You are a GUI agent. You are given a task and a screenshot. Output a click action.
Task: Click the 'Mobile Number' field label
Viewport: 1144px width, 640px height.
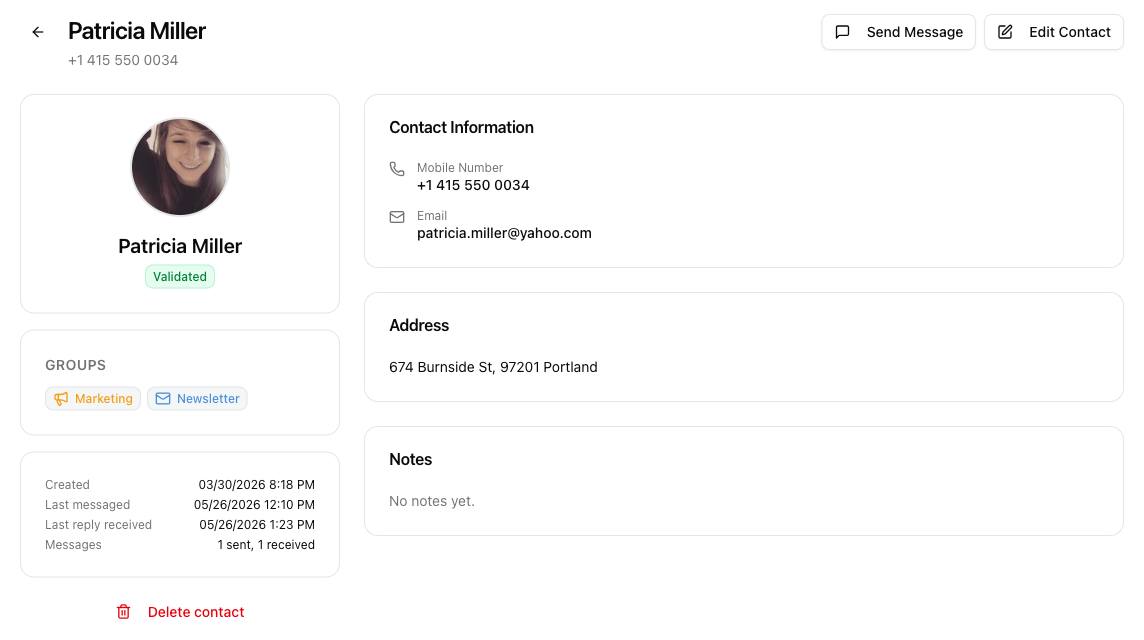[x=460, y=168]
